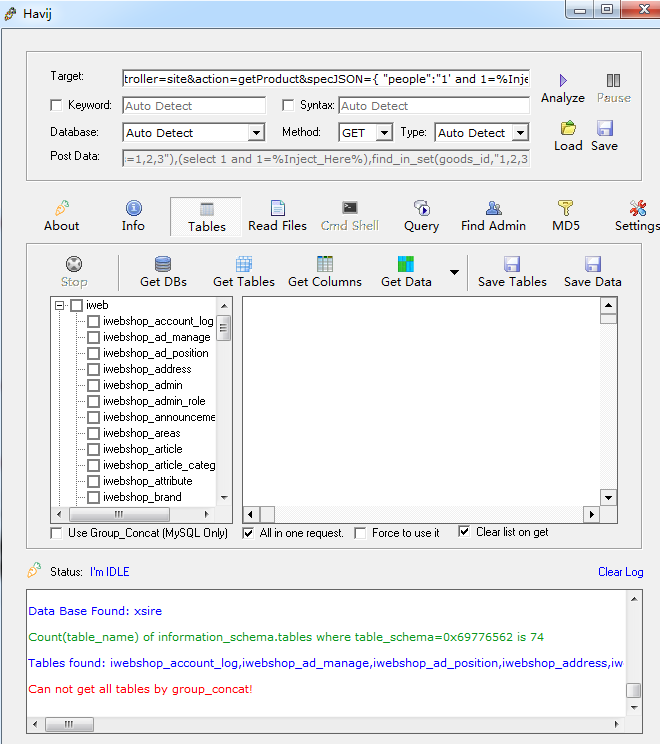
Task: Click the Keyword Auto Detect field
Action: [194, 105]
